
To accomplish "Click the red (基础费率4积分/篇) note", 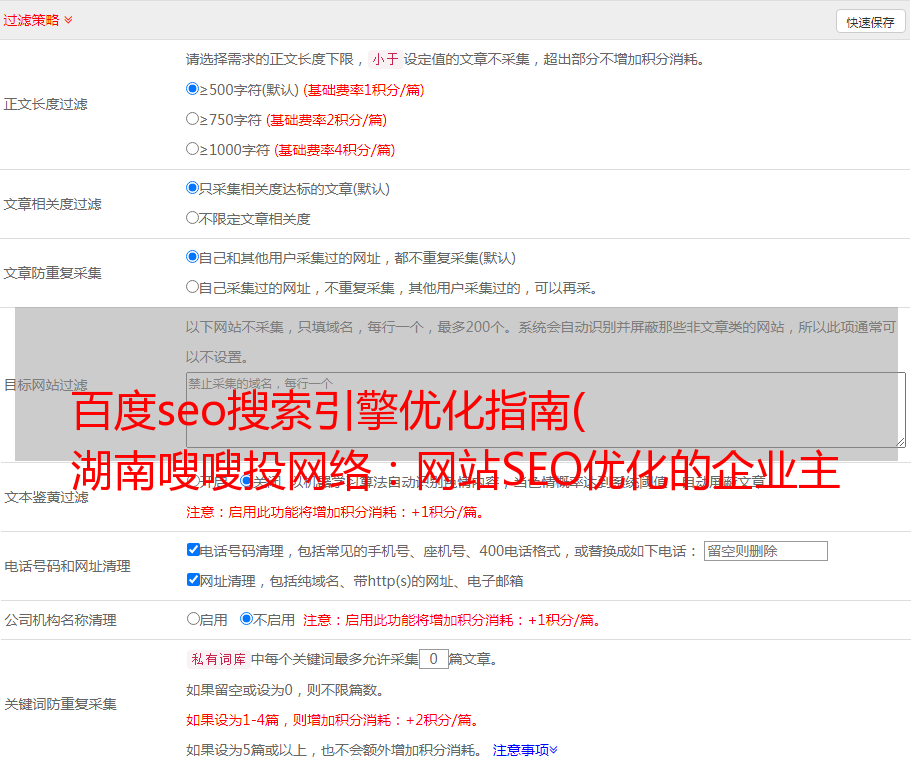I will (334, 150).
